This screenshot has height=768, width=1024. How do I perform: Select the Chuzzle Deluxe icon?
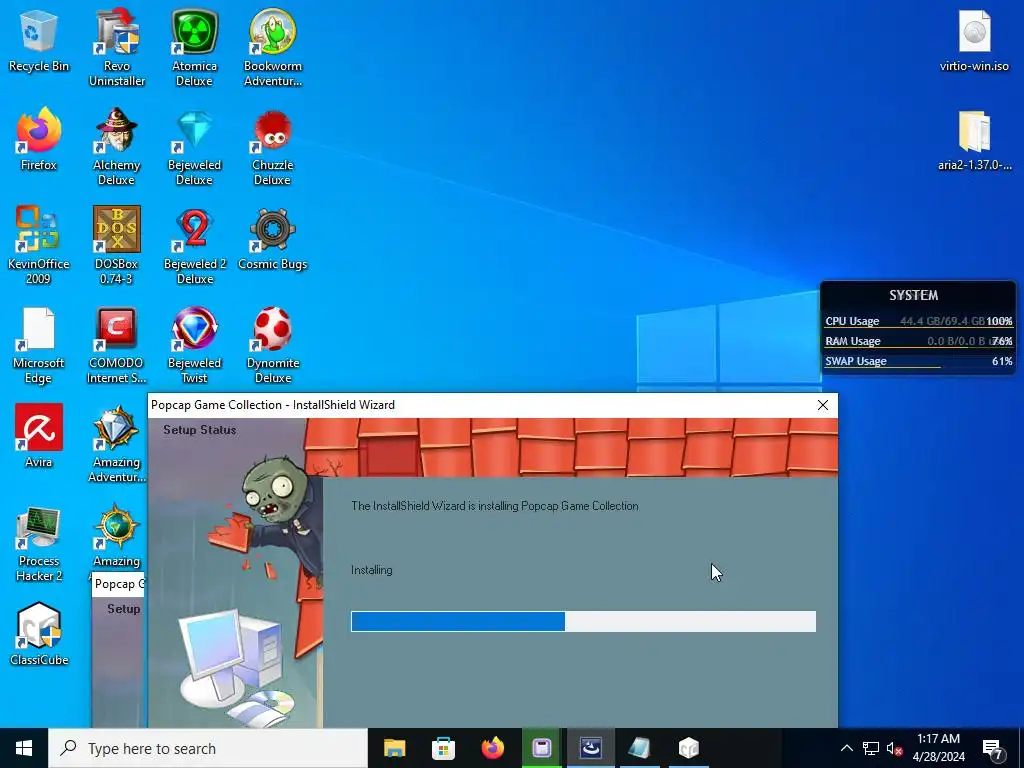click(x=272, y=147)
